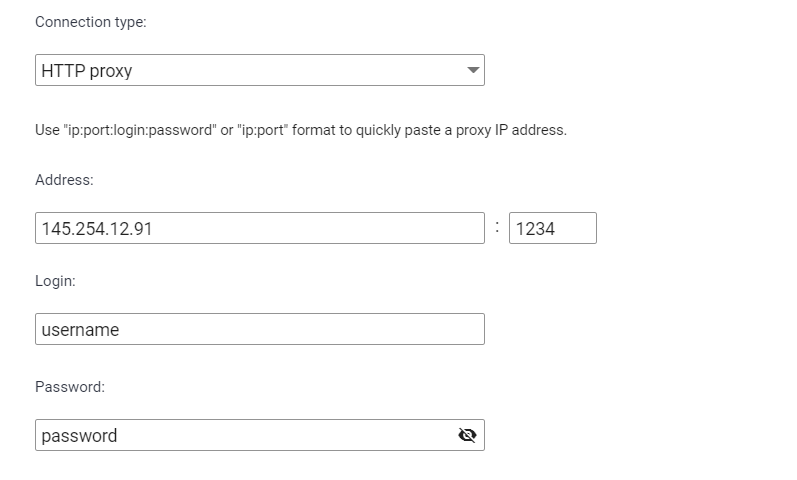Click the Address label
The height and width of the screenshot is (480, 797).
tap(64, 180)
